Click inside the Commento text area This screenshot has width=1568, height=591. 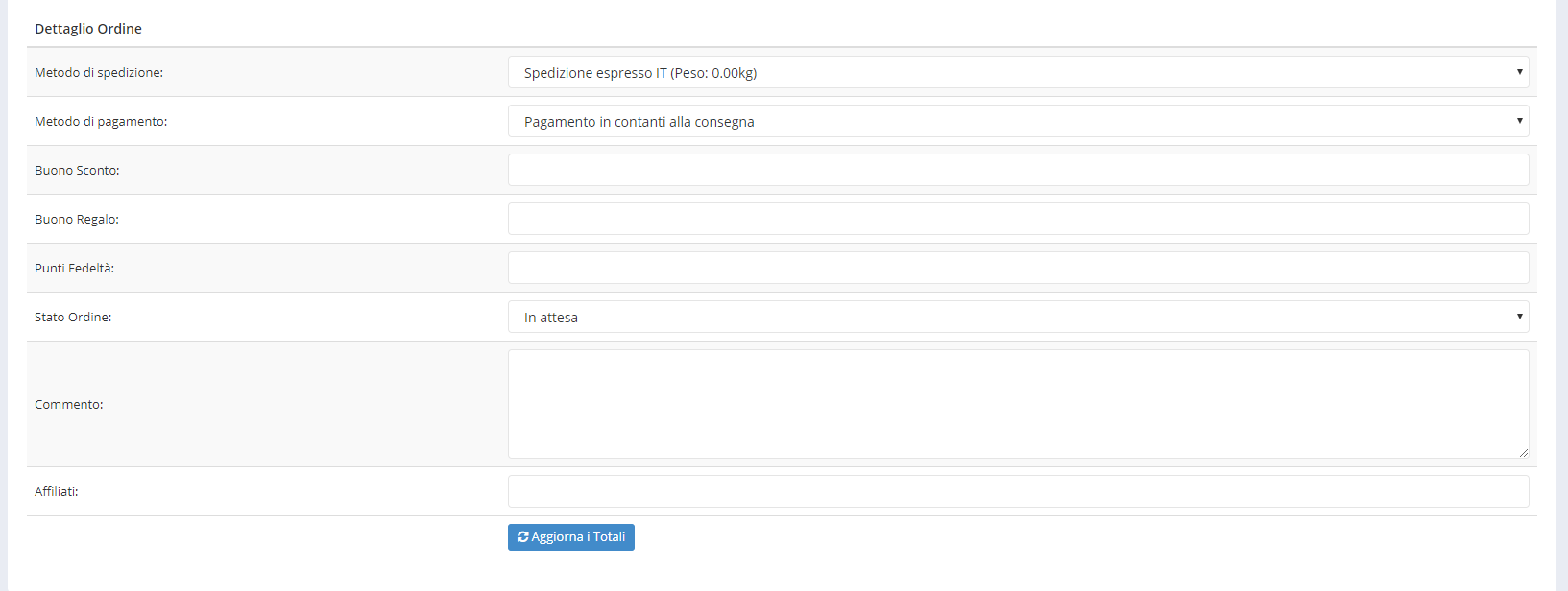[x=1018, y=404]
